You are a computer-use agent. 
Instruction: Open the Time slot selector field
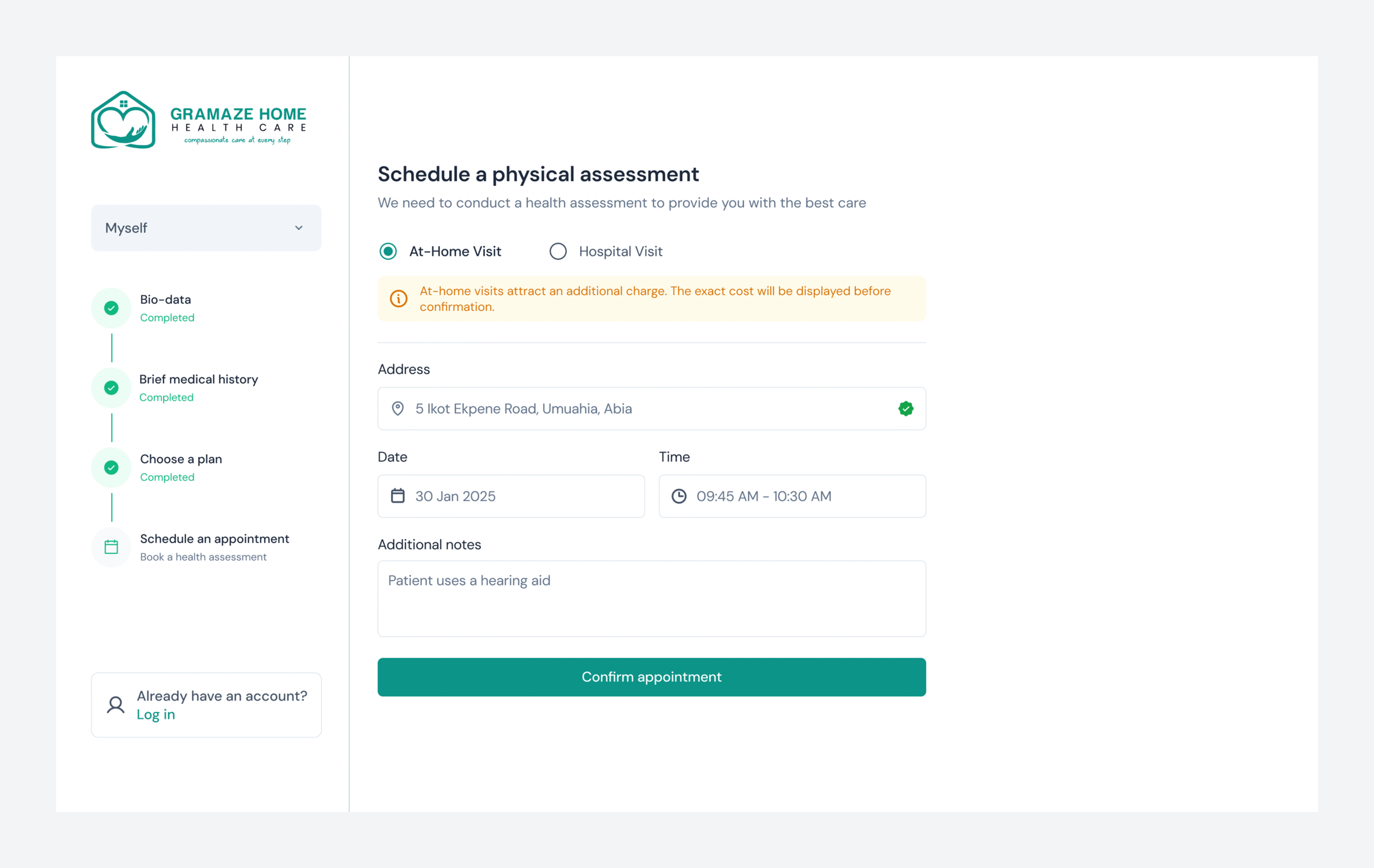coord(792,496)
